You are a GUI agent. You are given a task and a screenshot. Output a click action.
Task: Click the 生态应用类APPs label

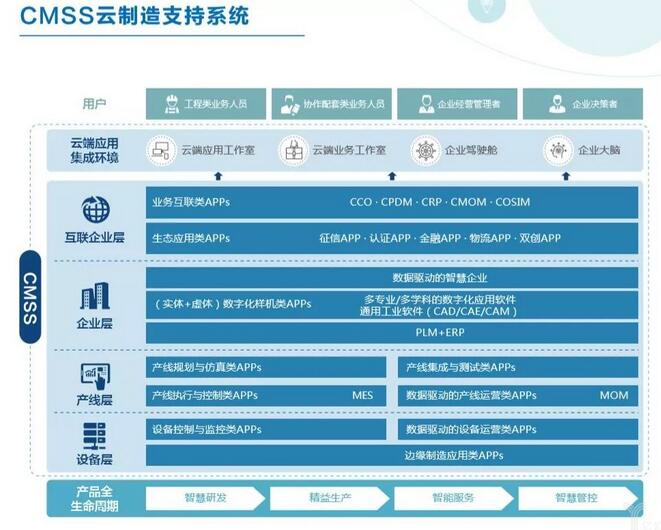pos(191,239)
